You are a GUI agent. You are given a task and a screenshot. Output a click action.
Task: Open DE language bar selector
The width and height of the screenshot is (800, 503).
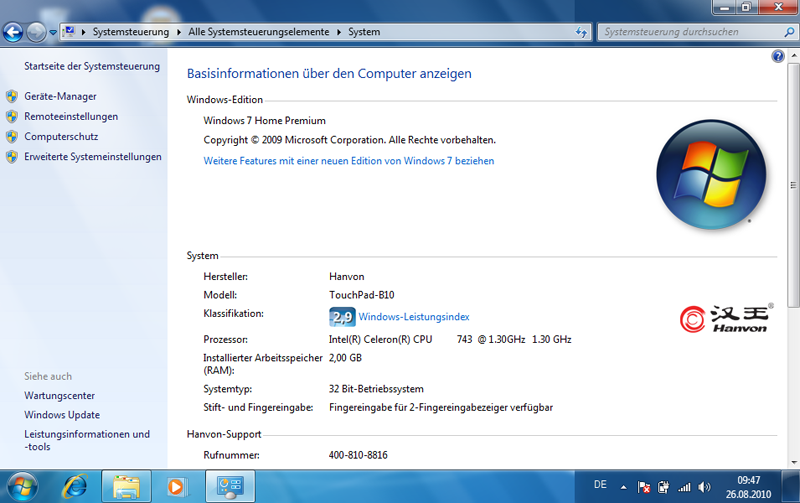601,485
